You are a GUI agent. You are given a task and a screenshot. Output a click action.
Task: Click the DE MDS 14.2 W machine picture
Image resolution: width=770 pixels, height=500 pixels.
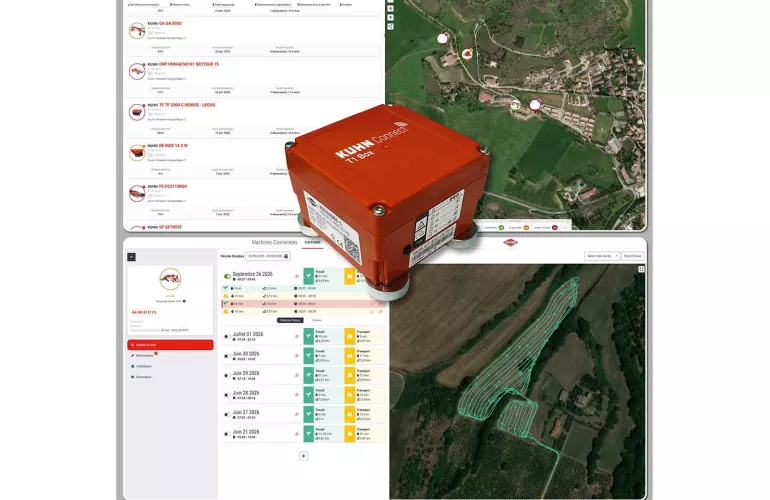tap(137, 153)
